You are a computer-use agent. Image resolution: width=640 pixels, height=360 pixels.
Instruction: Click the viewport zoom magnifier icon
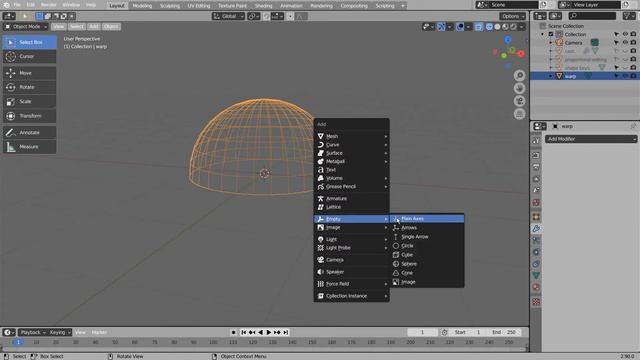pos(519,76)
